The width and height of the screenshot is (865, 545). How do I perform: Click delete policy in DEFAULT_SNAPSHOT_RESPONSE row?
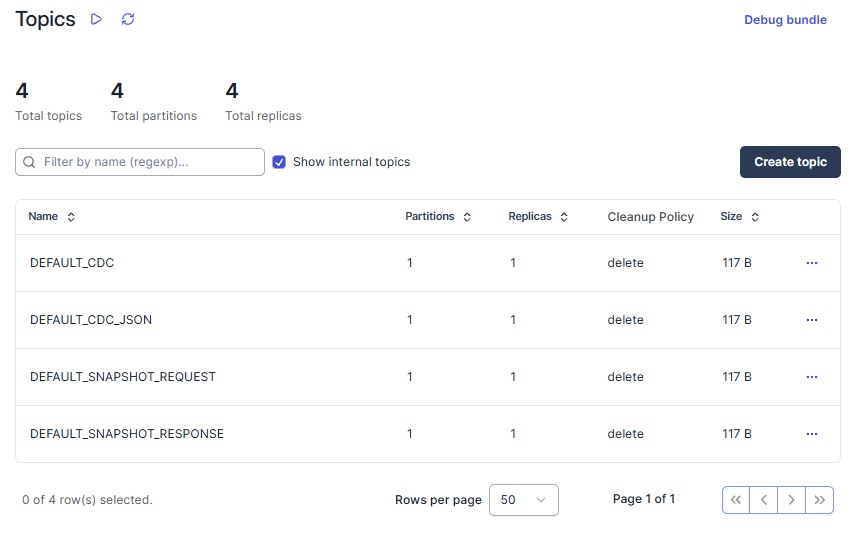coord(626,434)
